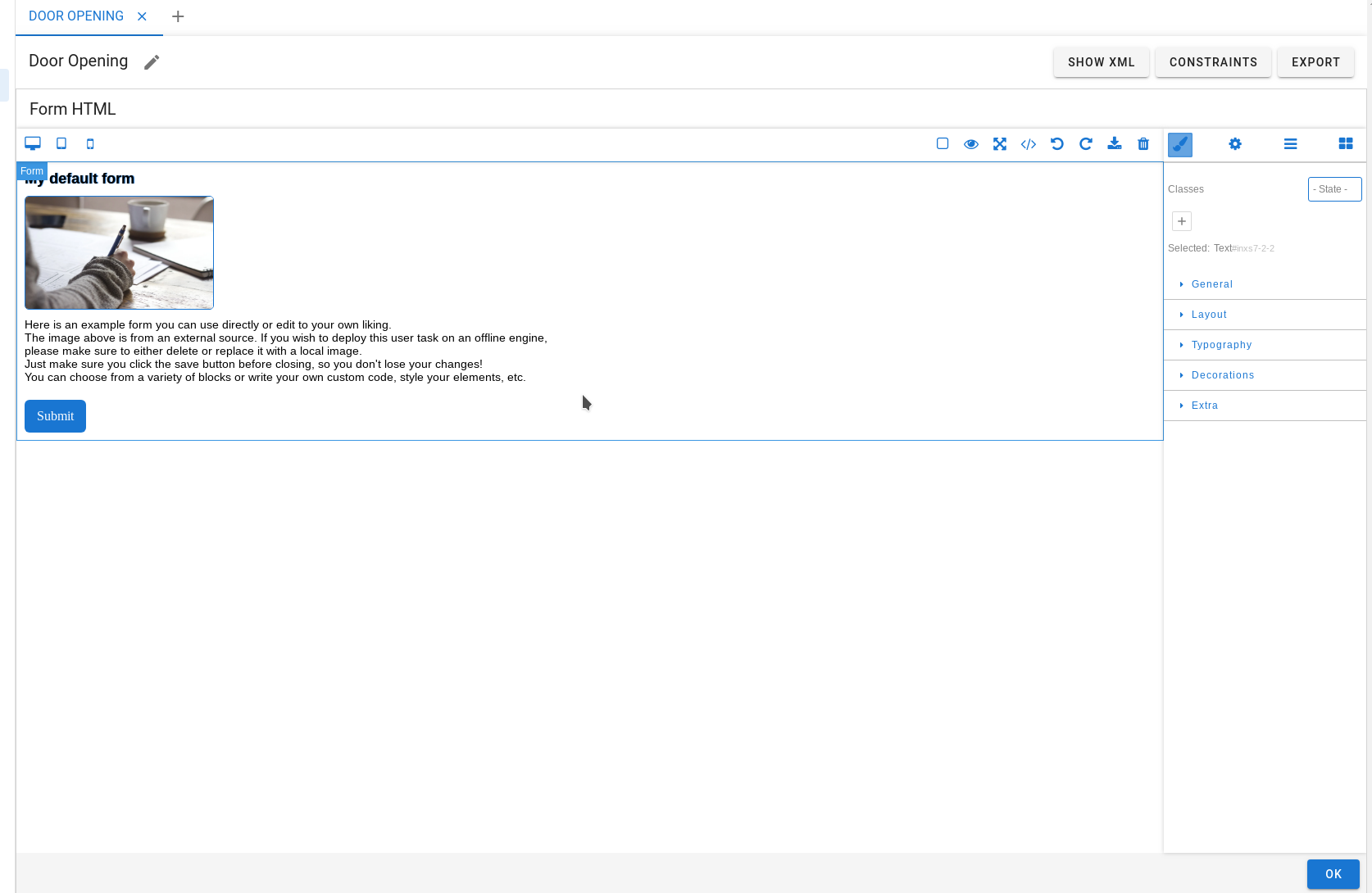Click the SHOW XML button
Screen dimensions: 1372x893
(1101, 62)
